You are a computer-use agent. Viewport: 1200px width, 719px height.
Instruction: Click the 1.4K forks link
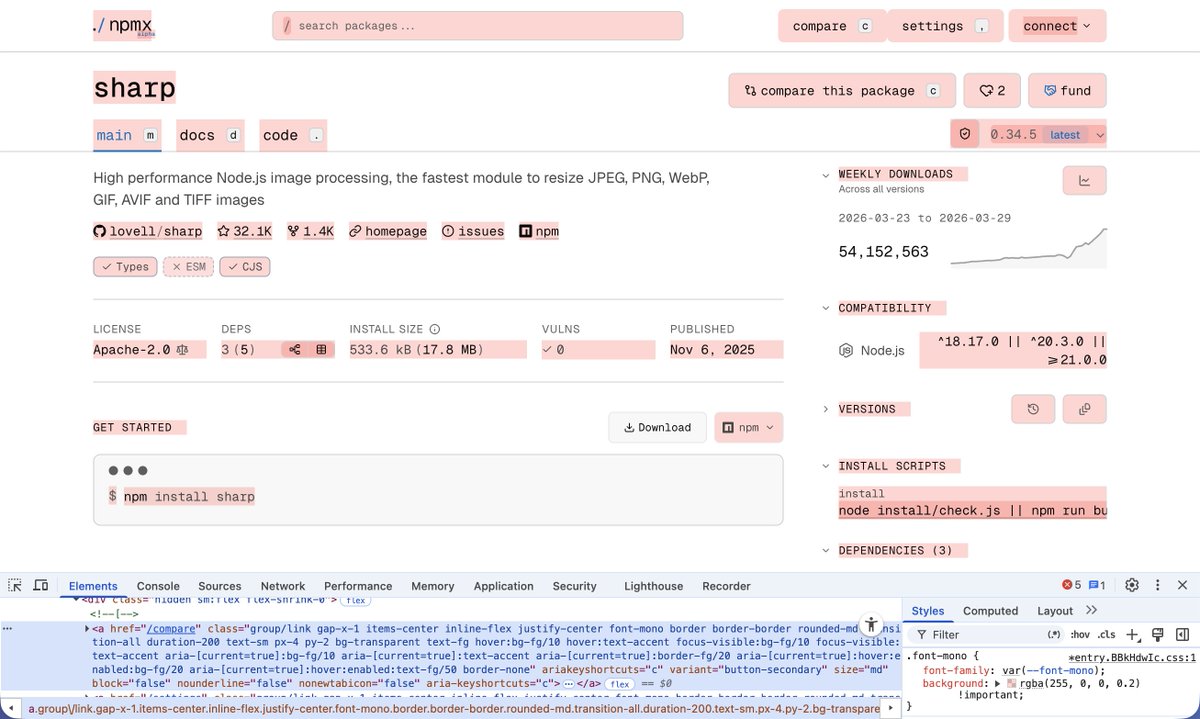tap(310, 231)
